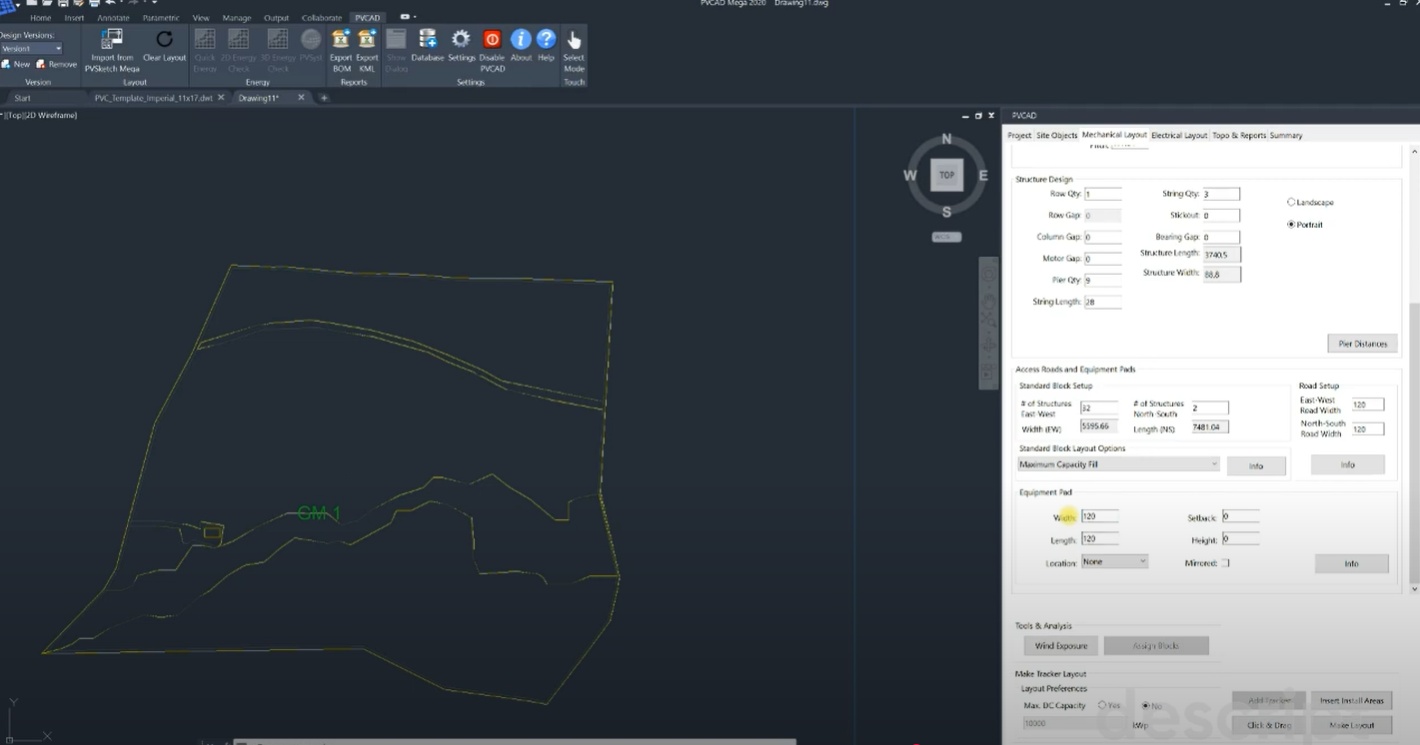Toggle the Mirrored checkbox
This screenshot has height=745, width=1420.
click(1225, 563)
